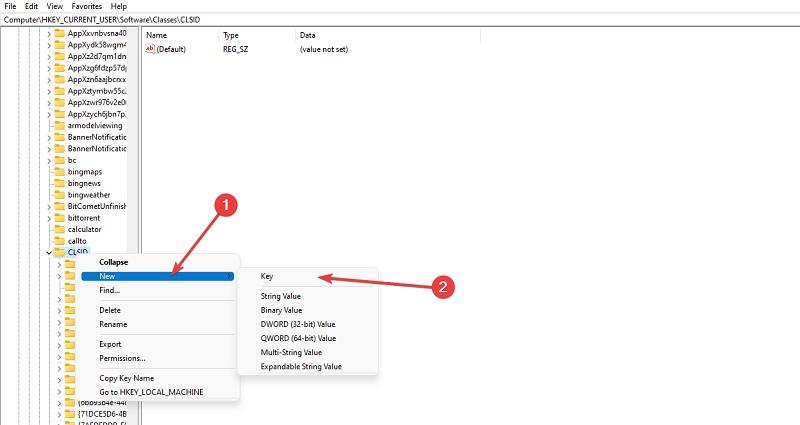Click the bingweather folder icon

60,195
